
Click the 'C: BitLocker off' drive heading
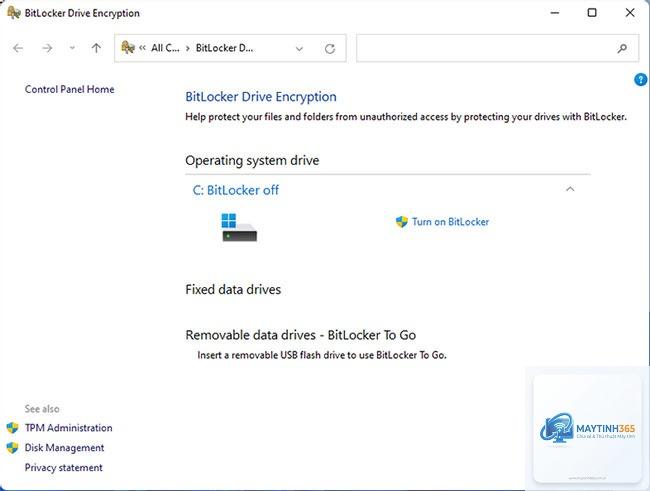pyautogui.click(x=235, y=190)
